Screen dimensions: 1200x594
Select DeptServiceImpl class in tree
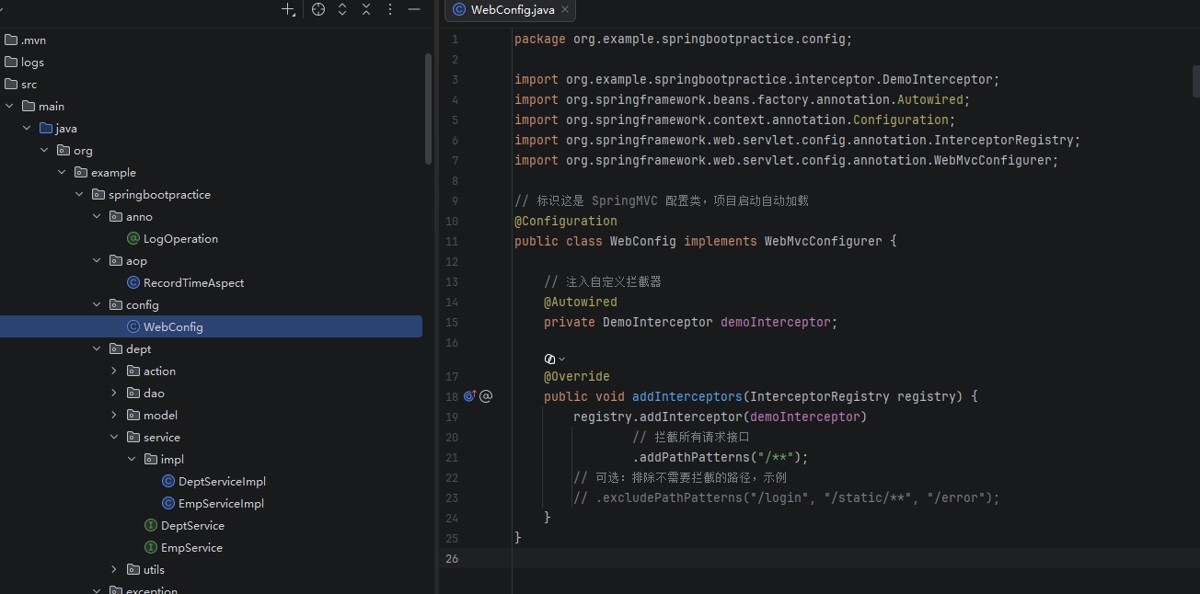pyautogui.click(x=221, y=482)
